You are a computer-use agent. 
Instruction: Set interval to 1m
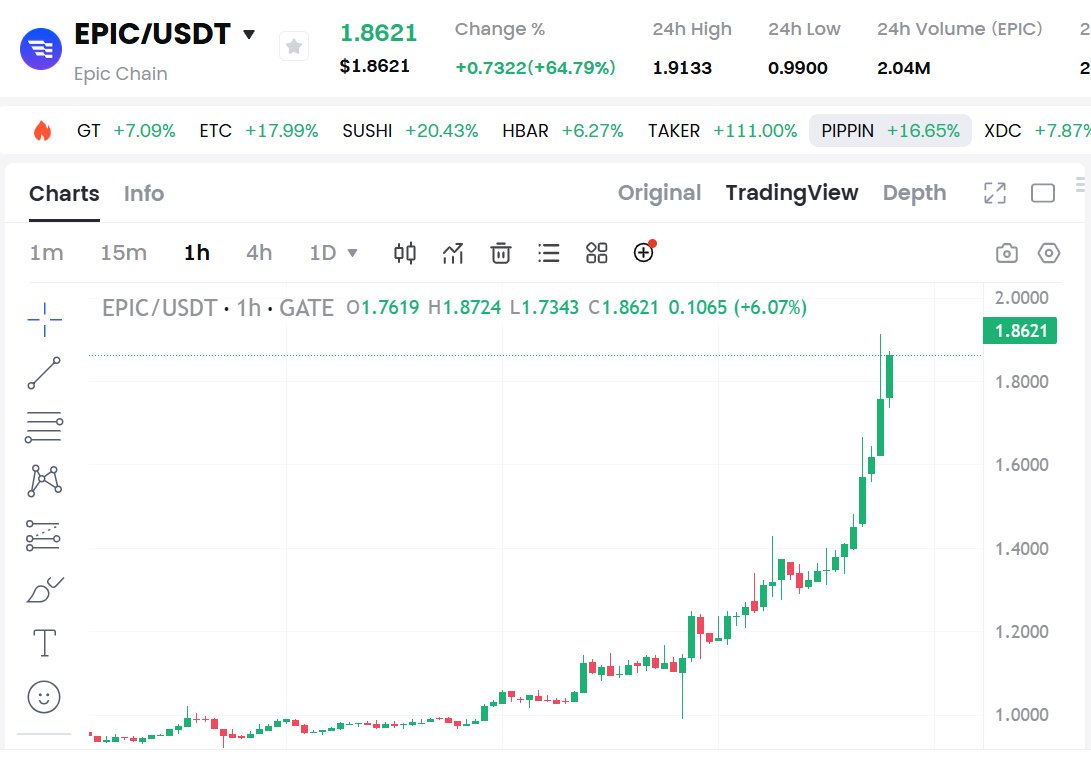click(x=46, y=253)
